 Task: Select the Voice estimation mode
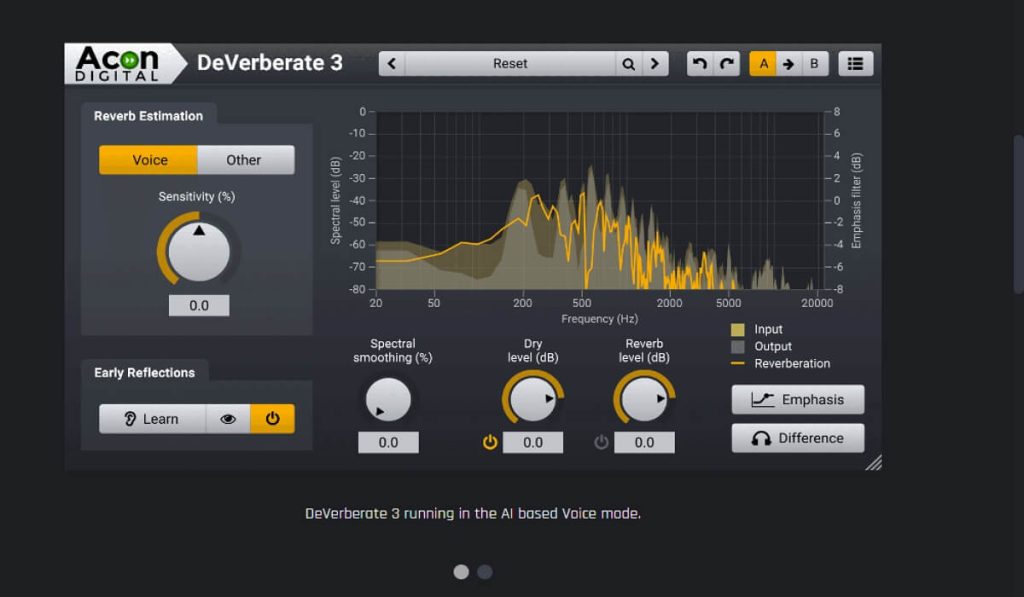tap(149, 160)
